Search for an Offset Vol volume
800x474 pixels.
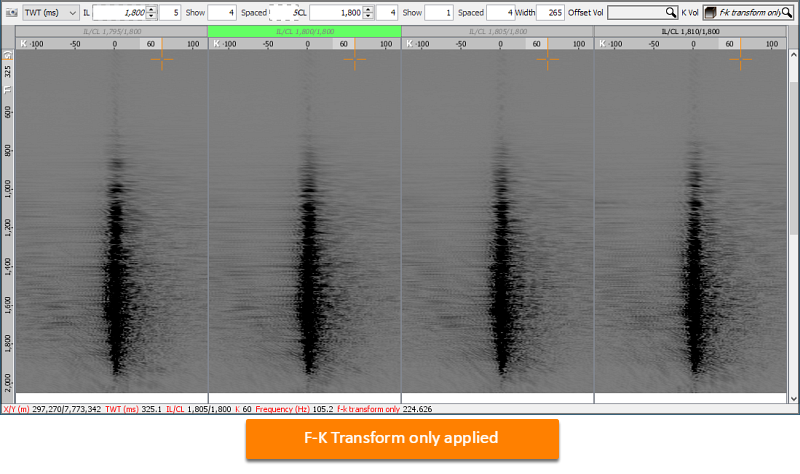point(642,13)
